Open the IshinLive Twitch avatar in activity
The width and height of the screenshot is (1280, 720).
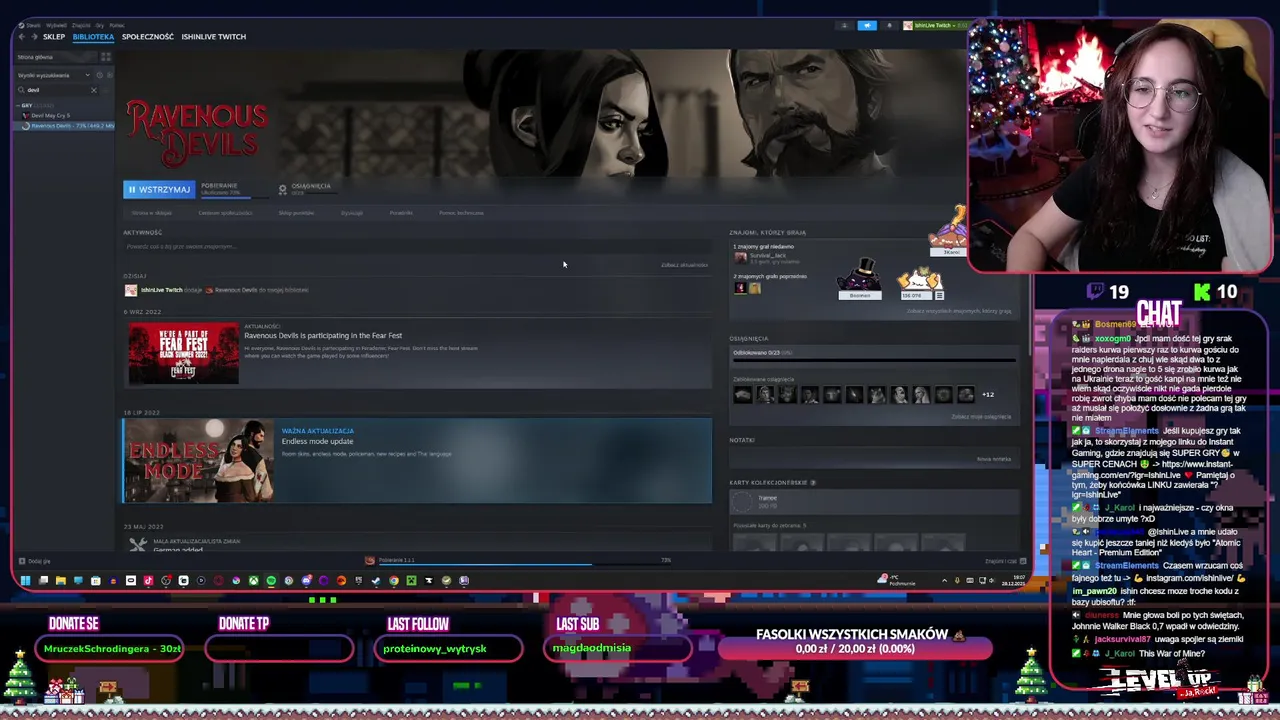pos(131,290)
